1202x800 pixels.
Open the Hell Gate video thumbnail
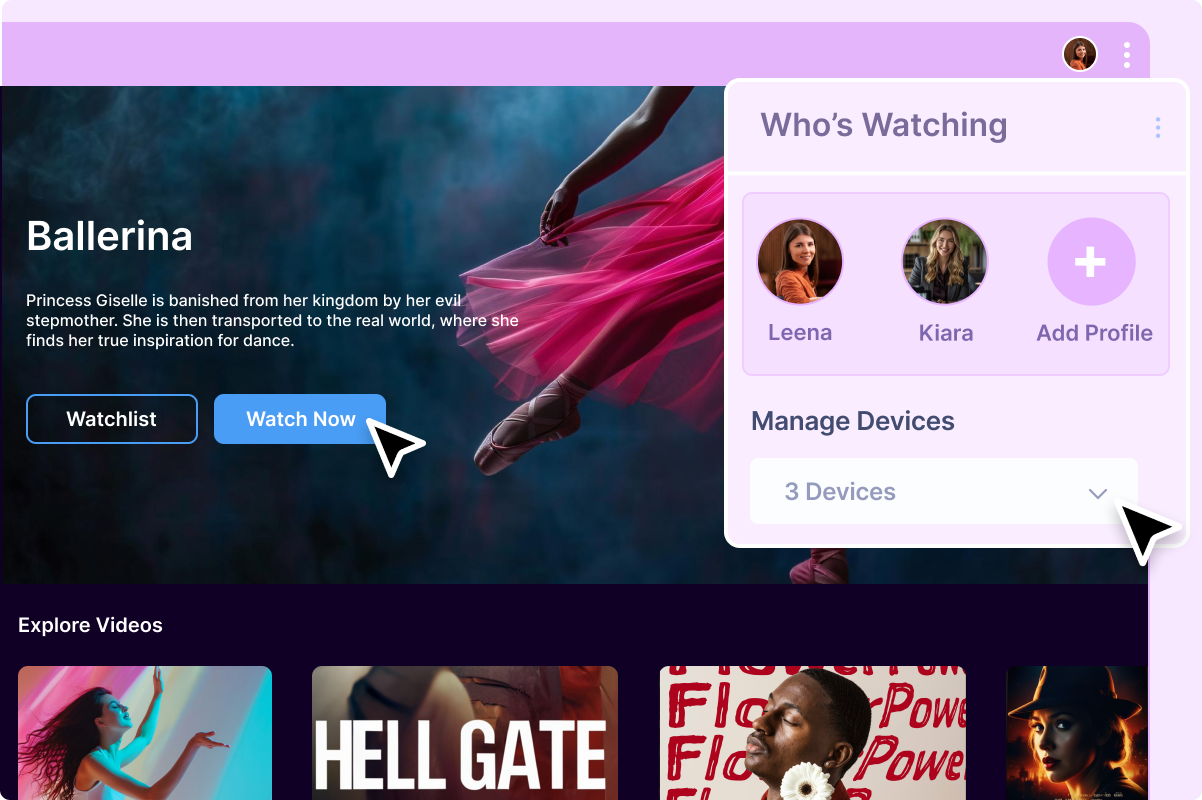465,733
